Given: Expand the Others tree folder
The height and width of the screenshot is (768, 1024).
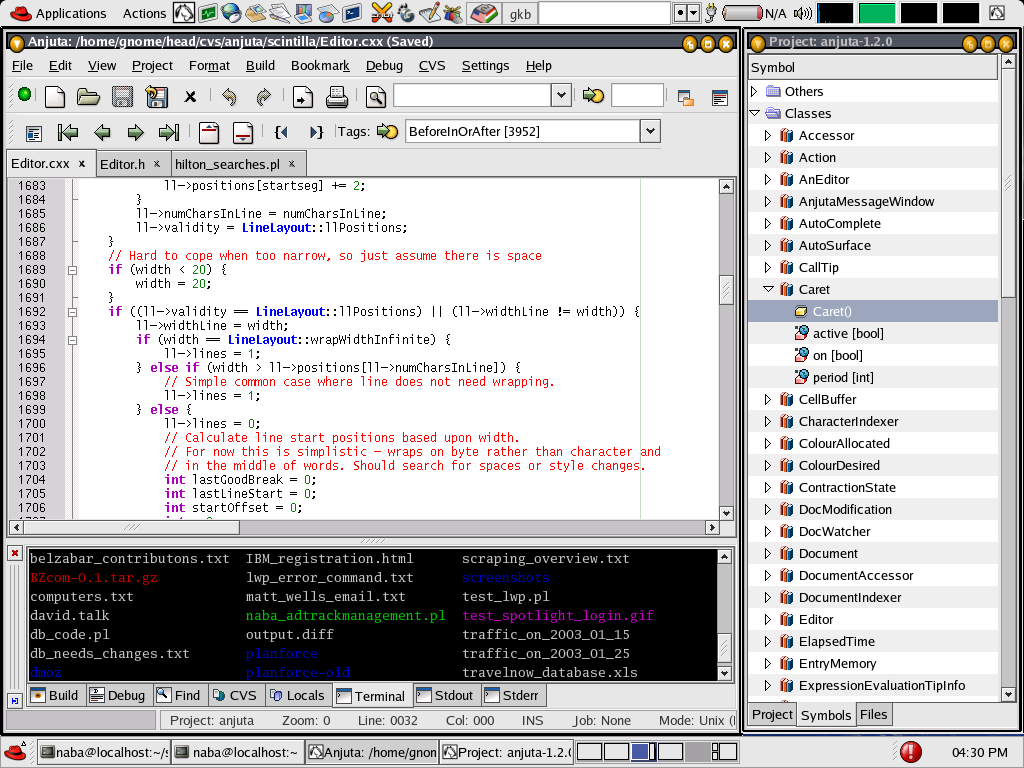Looking at the screenshot, I should click(754, 91).
